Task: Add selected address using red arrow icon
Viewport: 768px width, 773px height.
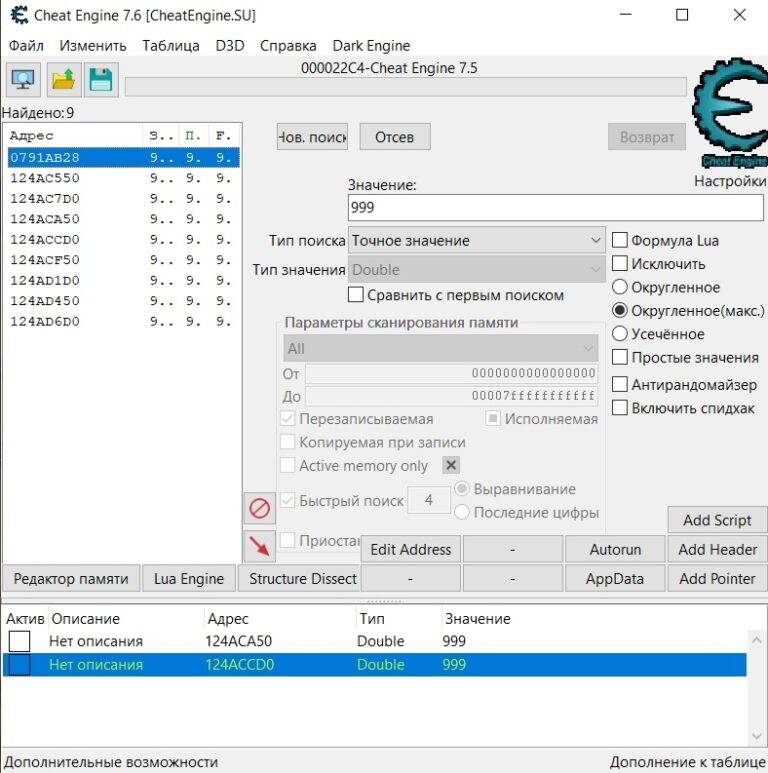Action: coord(259,546)
